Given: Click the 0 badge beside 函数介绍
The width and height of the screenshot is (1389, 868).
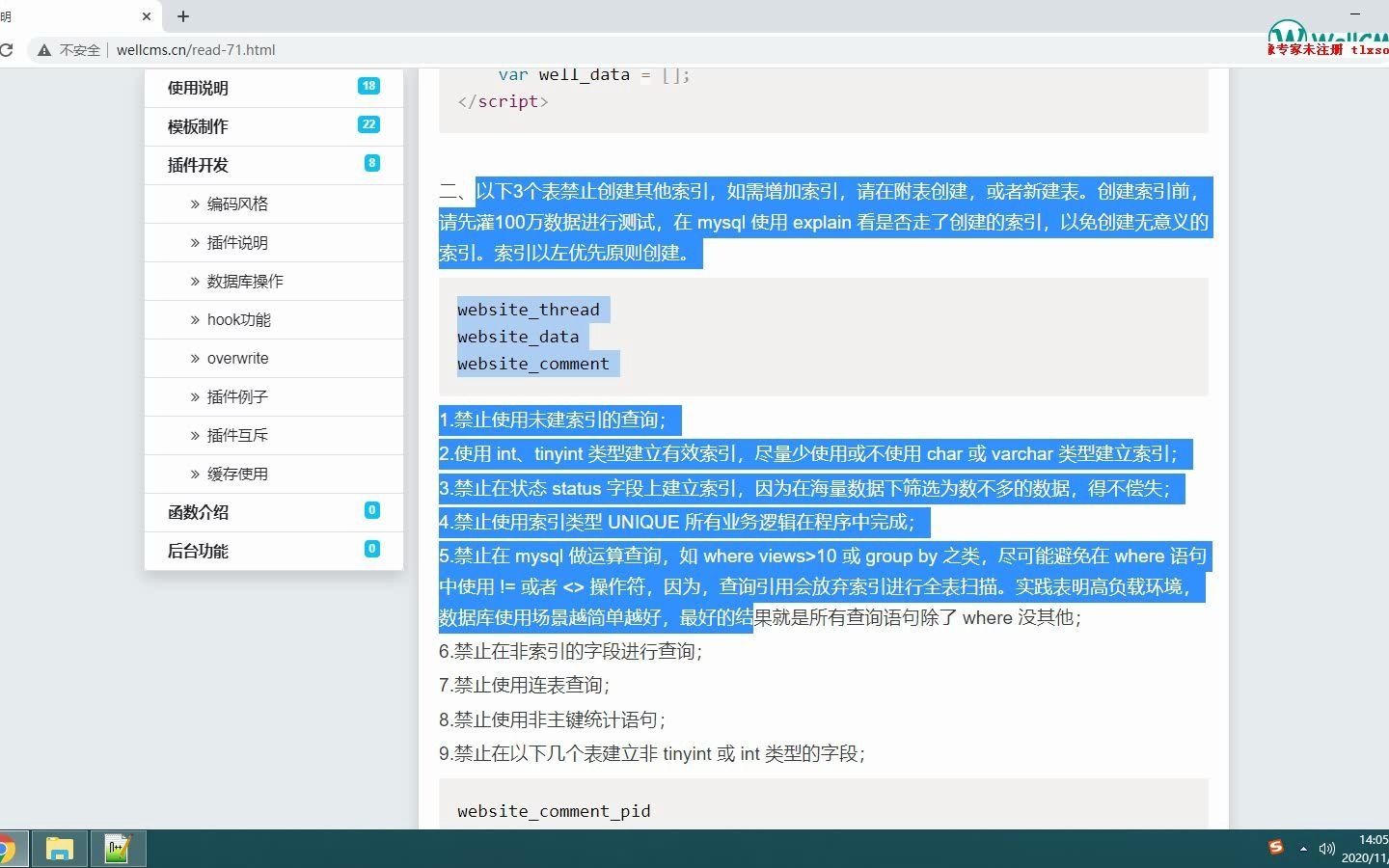Looking at the screenshot, I should pos(372,510).
